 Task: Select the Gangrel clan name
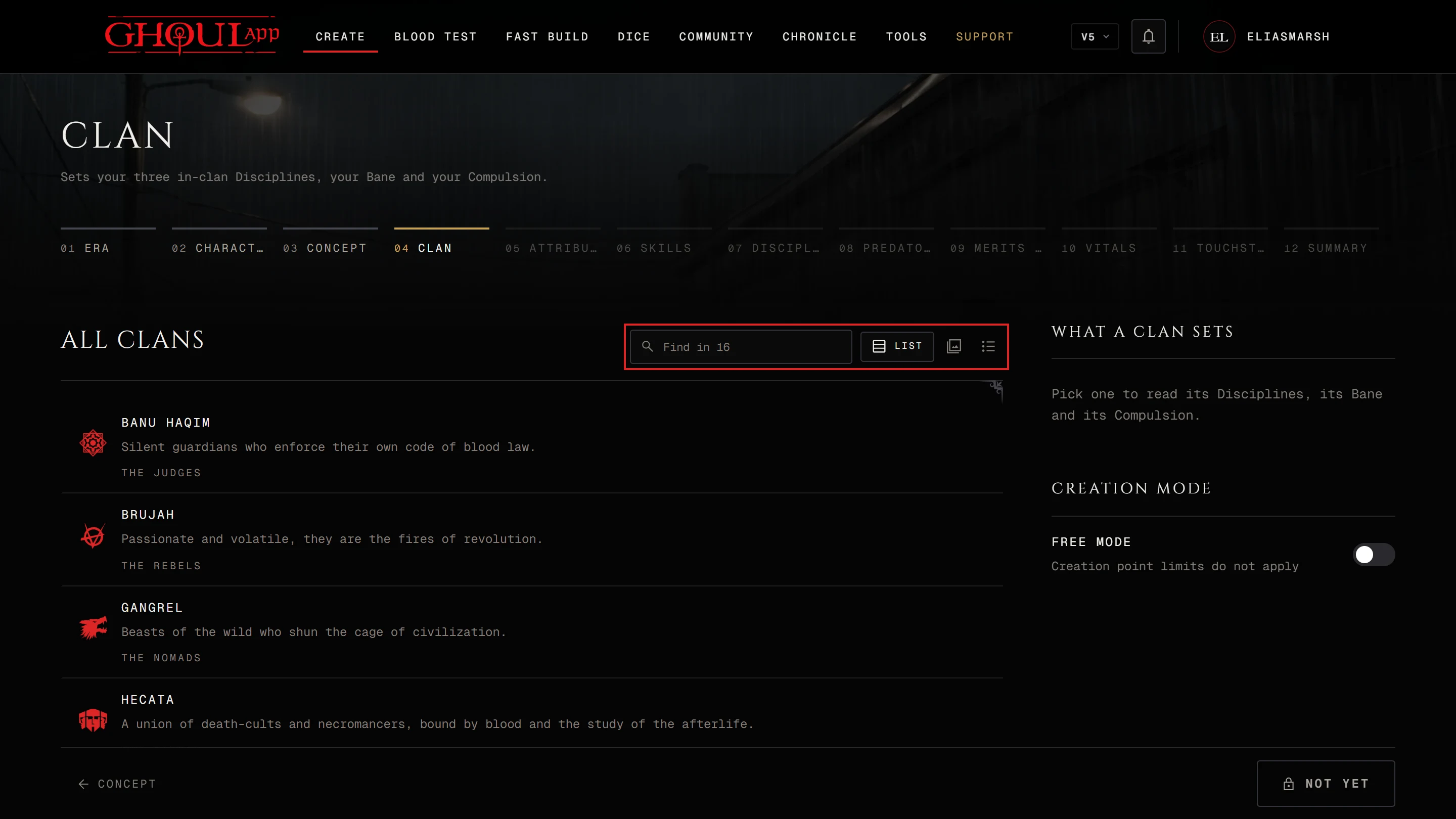click(x=152, y=608)
